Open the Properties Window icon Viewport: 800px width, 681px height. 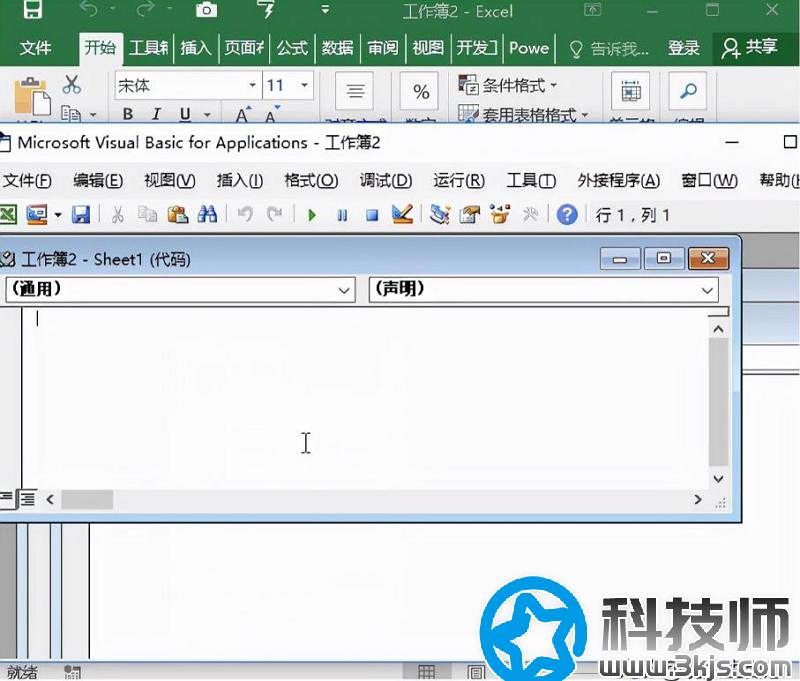click(470, 215)
